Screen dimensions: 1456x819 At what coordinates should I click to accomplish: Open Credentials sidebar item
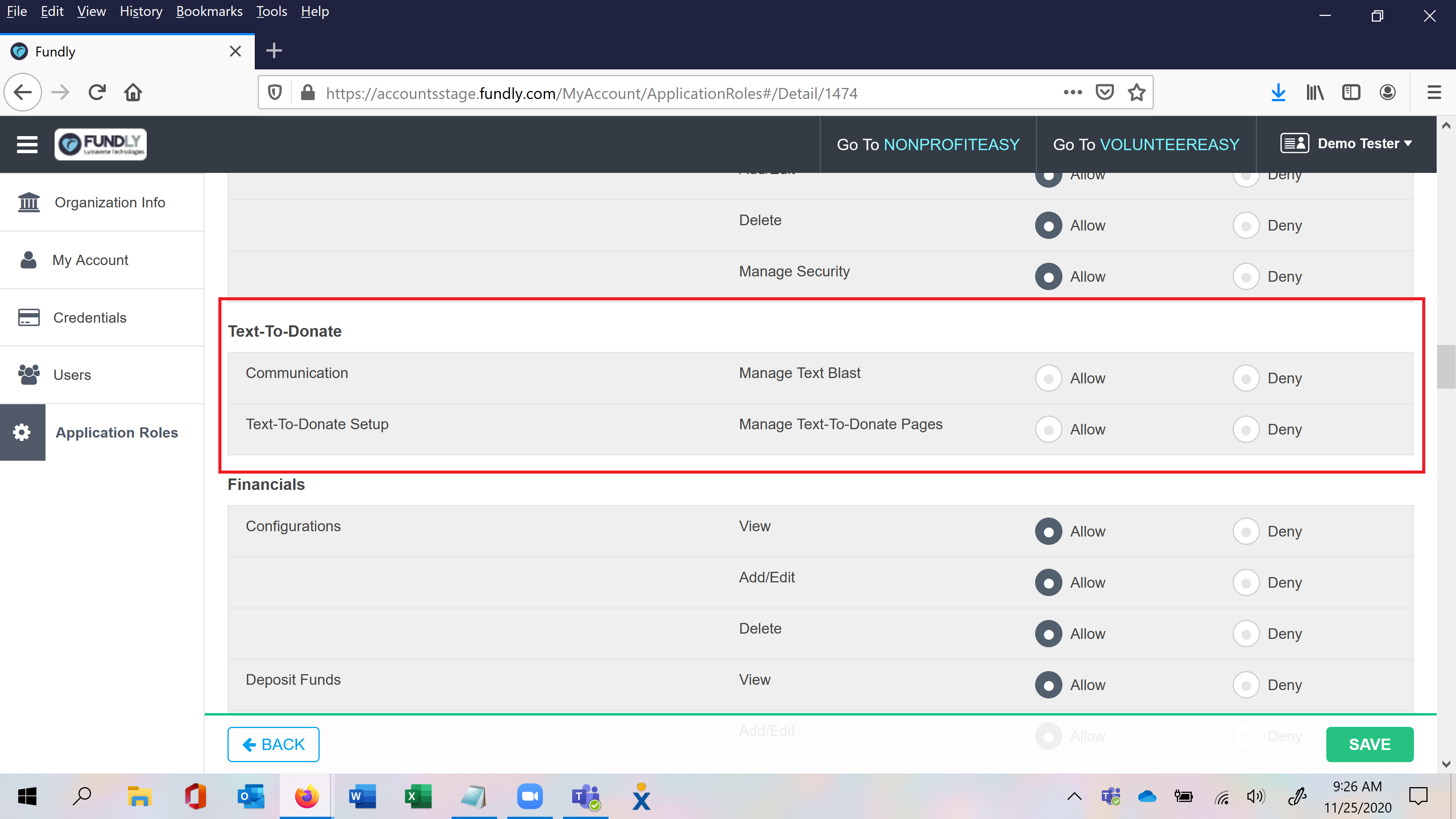102,318
